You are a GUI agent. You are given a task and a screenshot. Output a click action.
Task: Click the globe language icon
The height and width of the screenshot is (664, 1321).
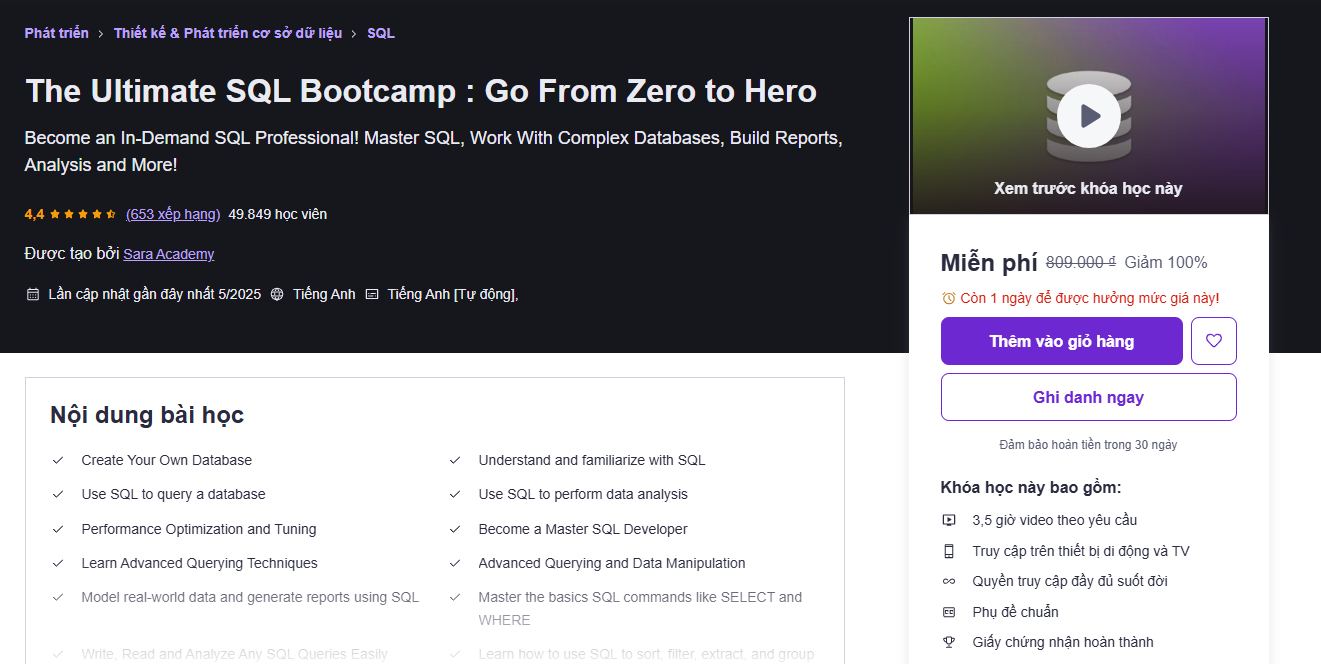tap(277, 294)
